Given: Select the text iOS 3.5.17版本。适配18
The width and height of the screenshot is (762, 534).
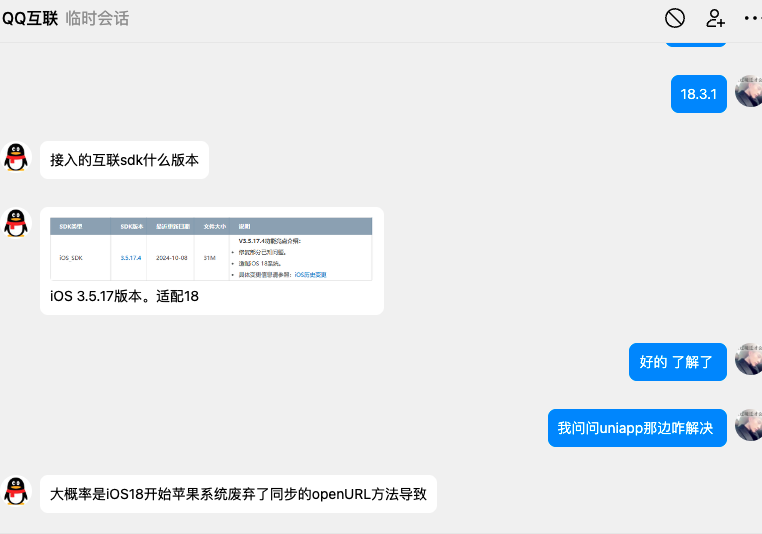Looking at the screenshot, I should click(124, 296).
